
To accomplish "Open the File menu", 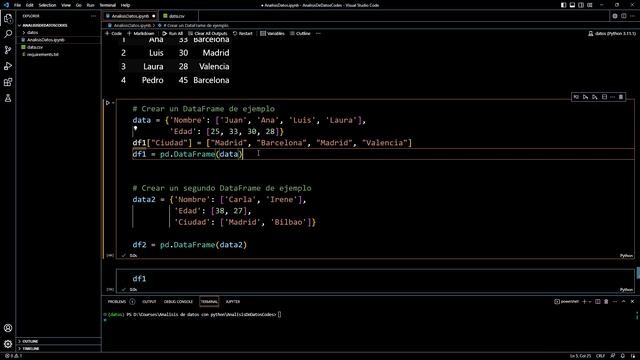I will point(18,5).
